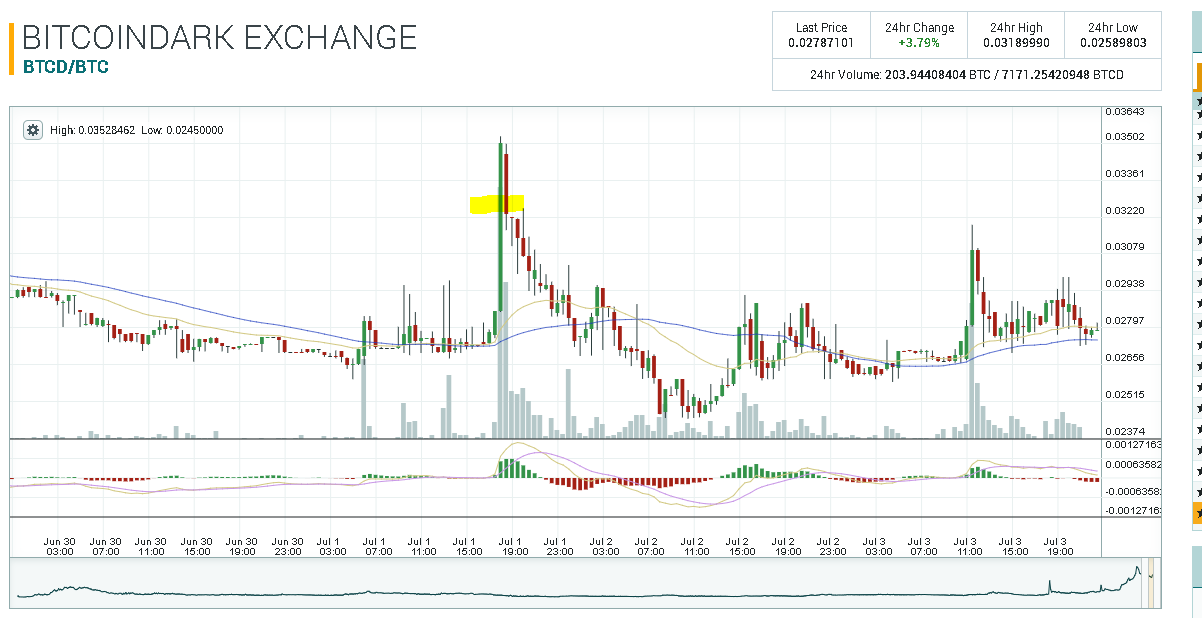
Task: Click the +3.79% change value
Action: pyautogui.click(x=919, y=43)
